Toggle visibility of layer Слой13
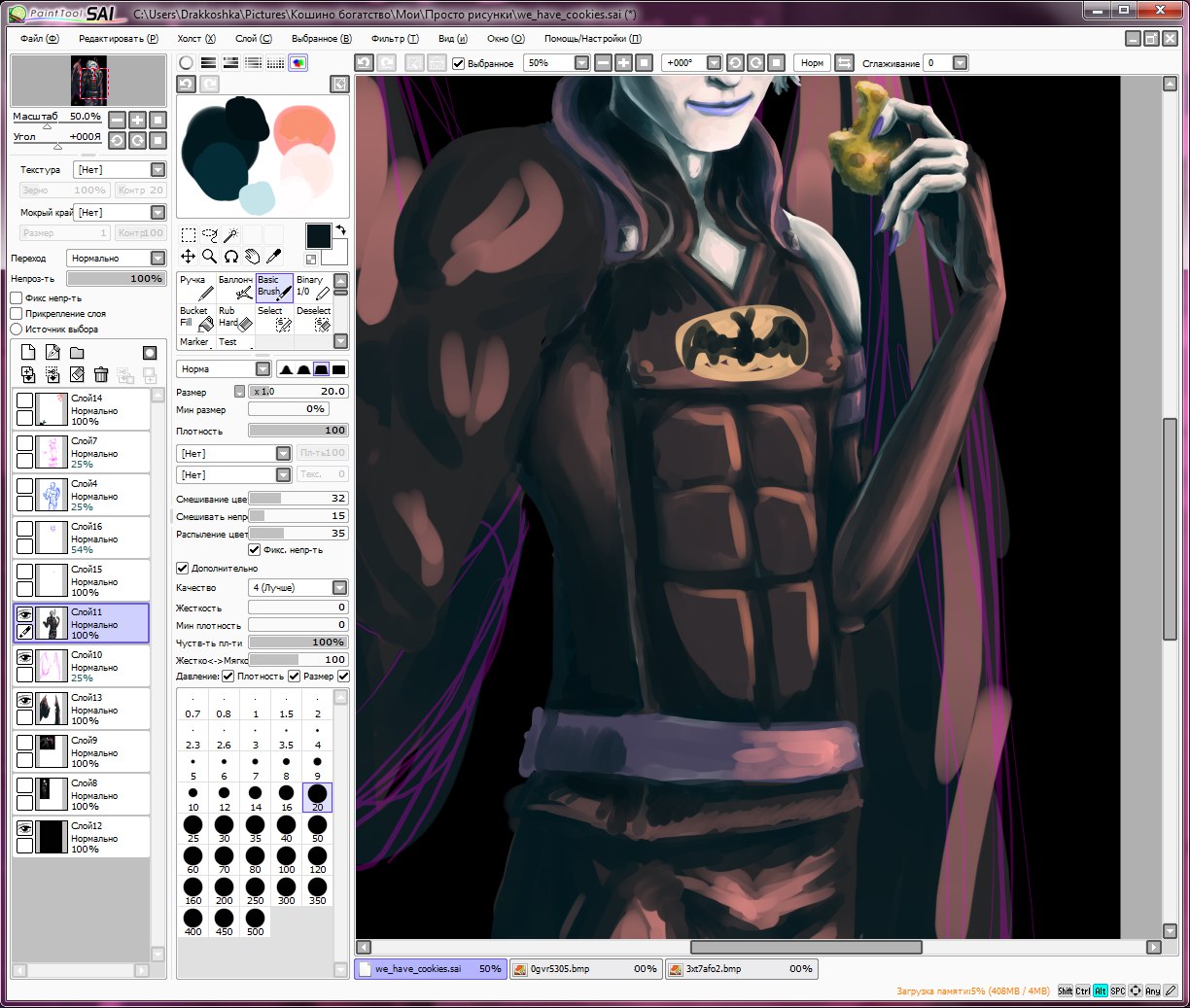The image size is (1190, 1008). 24,700
